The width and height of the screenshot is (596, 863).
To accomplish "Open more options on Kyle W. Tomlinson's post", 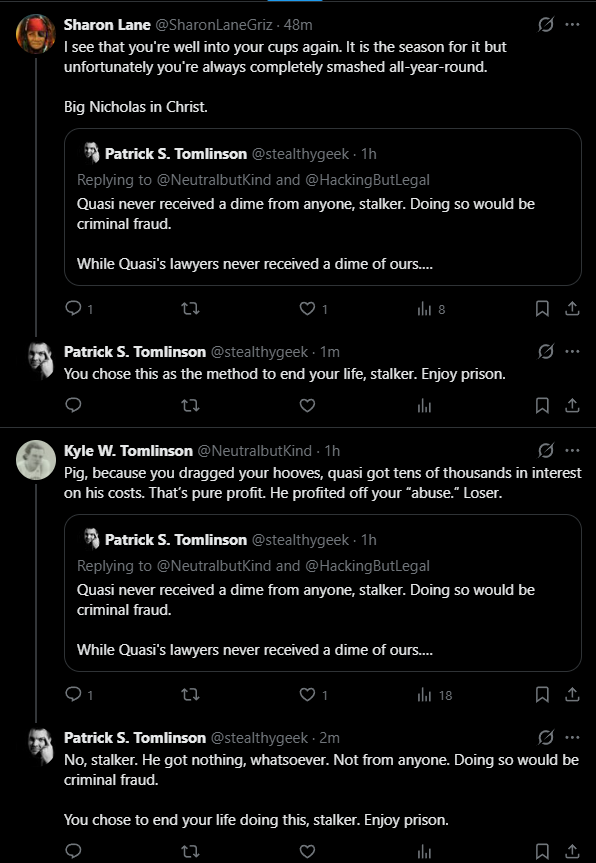I will coord(572,450).
